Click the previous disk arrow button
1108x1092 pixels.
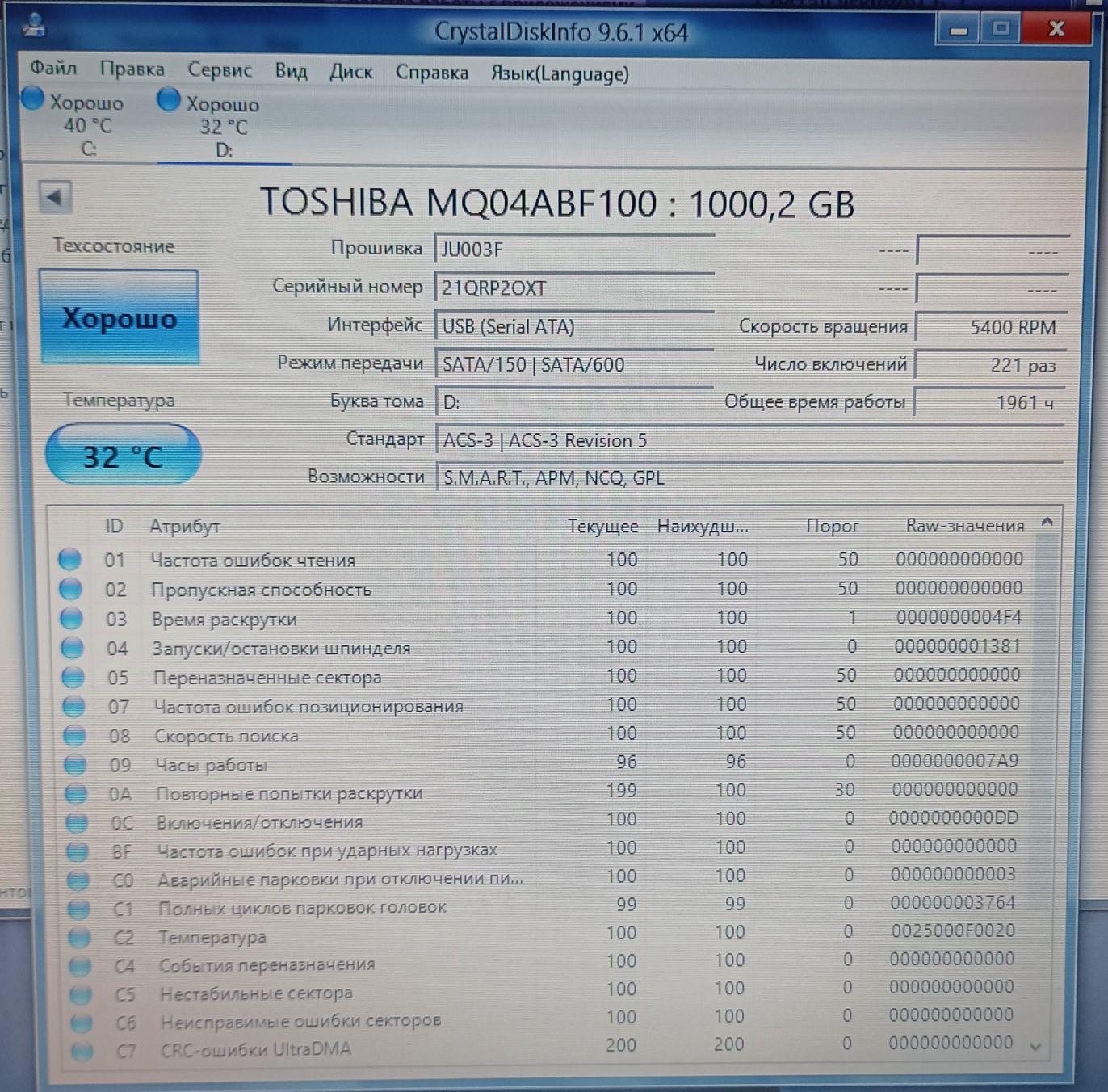click(55, 197)
